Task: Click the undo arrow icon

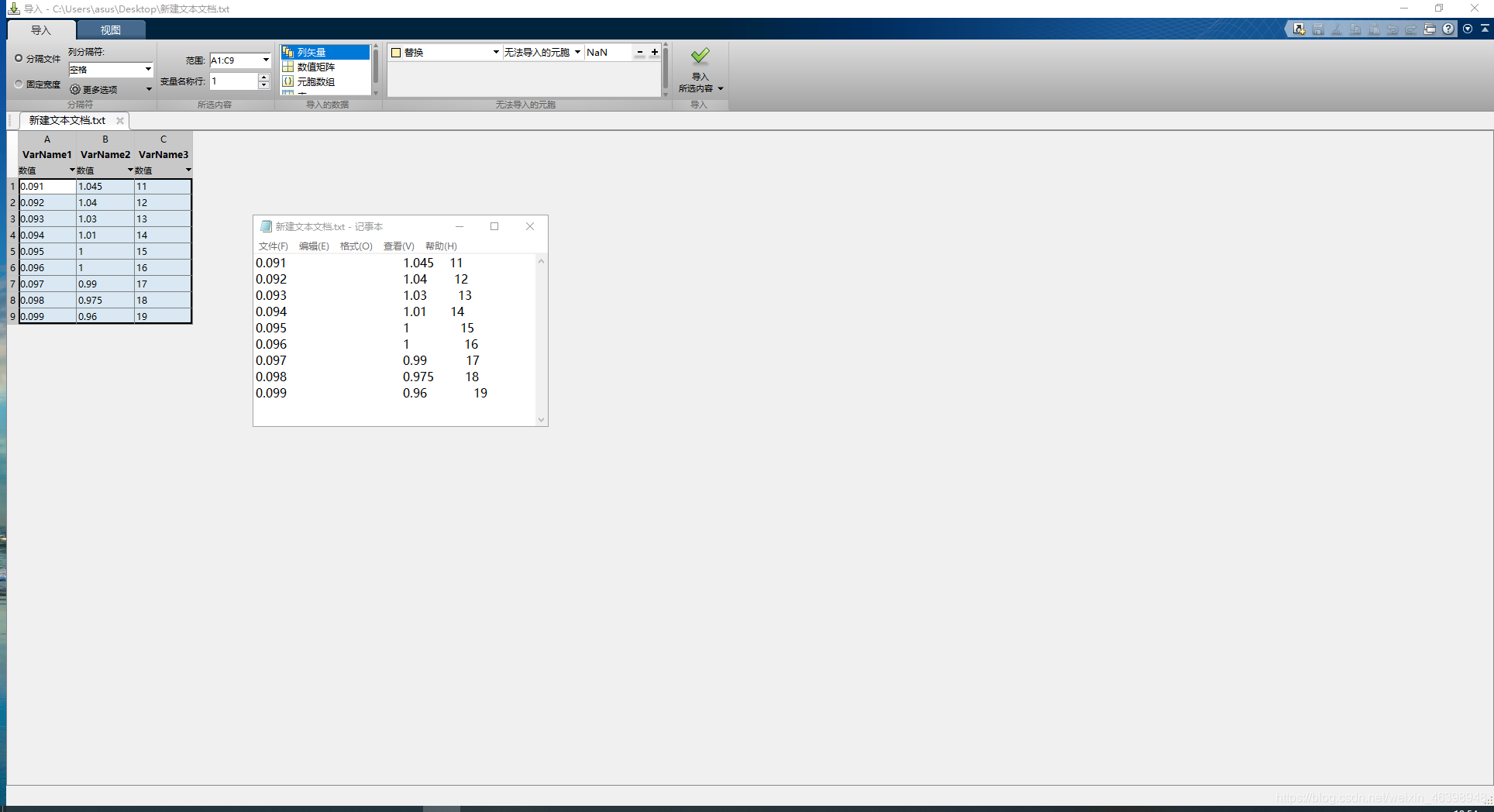Action: click(1392, 29)
